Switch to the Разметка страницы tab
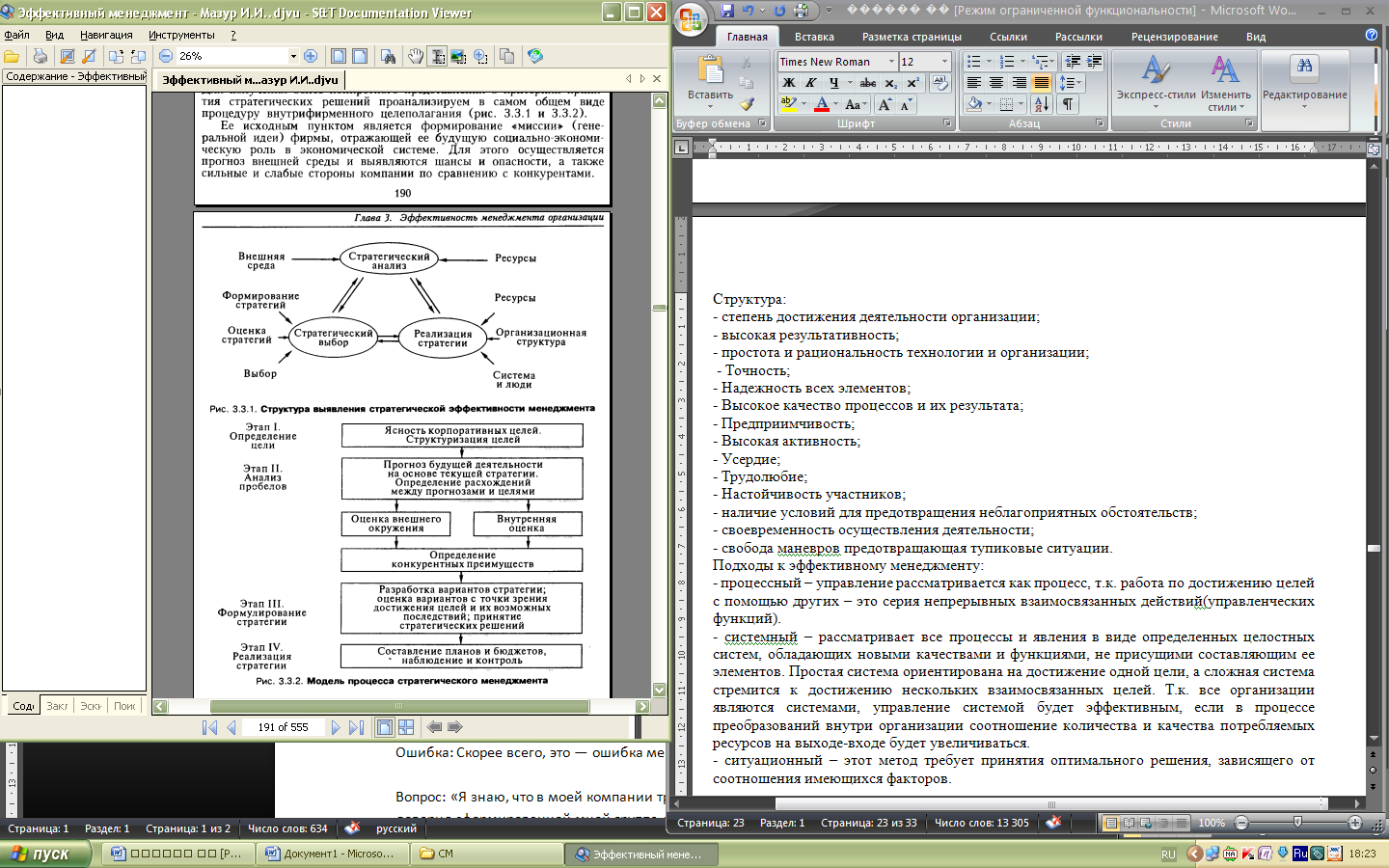The height and width of the screenshot is (868, 1389). tap(912, 37)
